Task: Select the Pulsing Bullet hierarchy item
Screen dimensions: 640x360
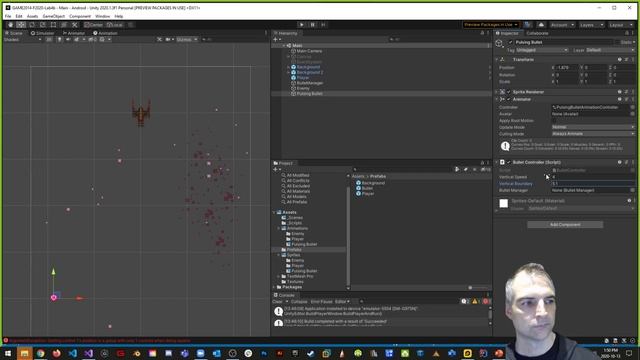Action: coord(309,93)
